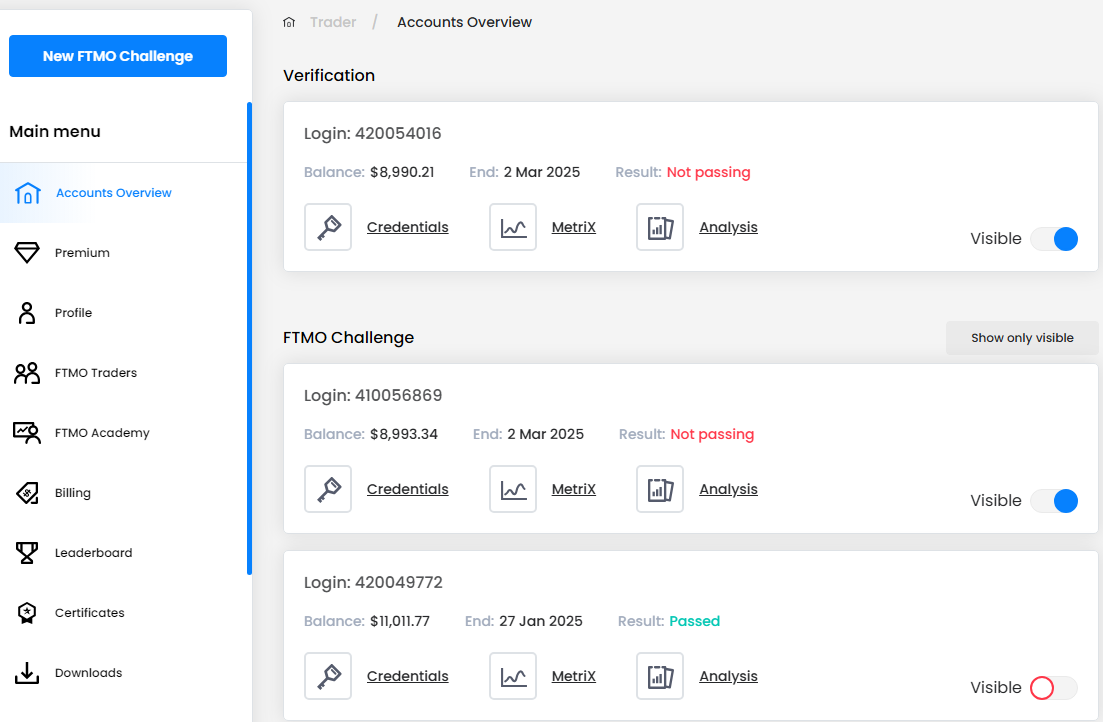Viewport: 1103px width, 722px height.
Task: Click the green Passed result text
Action: click(x=694, y=621)
